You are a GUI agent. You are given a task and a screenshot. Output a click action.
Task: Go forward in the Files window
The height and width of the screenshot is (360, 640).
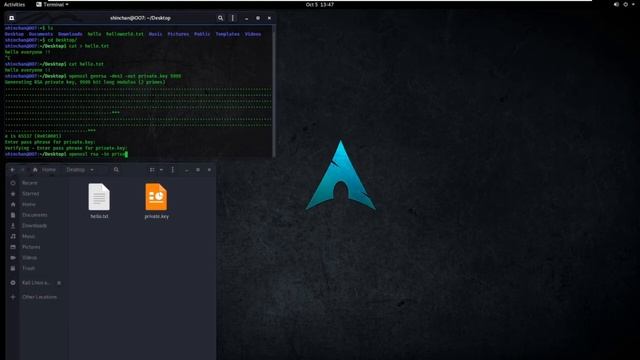(x=23, y=170)
